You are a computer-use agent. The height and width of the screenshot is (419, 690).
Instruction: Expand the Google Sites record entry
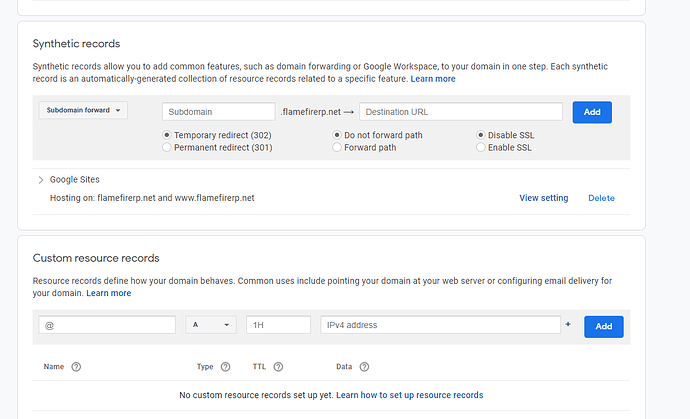pyautogui.click(x=41, y=180)
